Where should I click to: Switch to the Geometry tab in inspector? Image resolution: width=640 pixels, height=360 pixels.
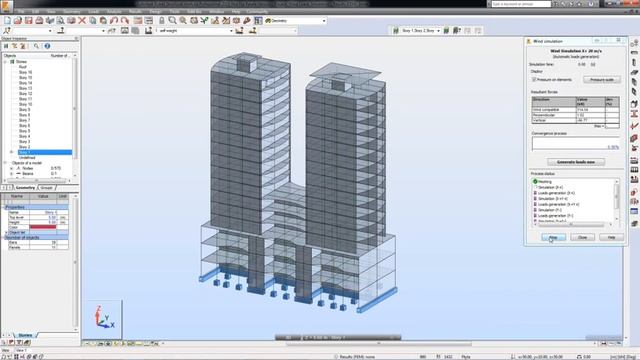[25, 188]
